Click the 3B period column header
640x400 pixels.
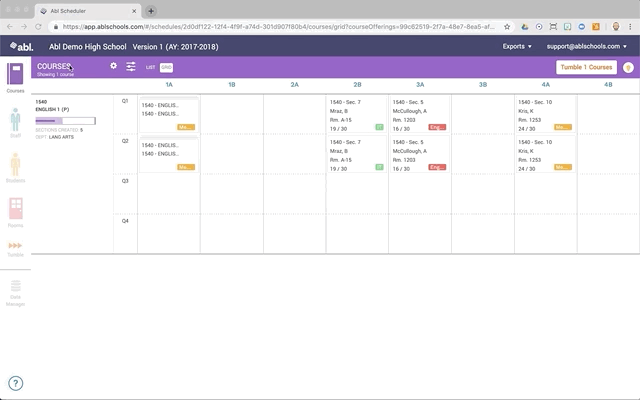tap(483, 84)
